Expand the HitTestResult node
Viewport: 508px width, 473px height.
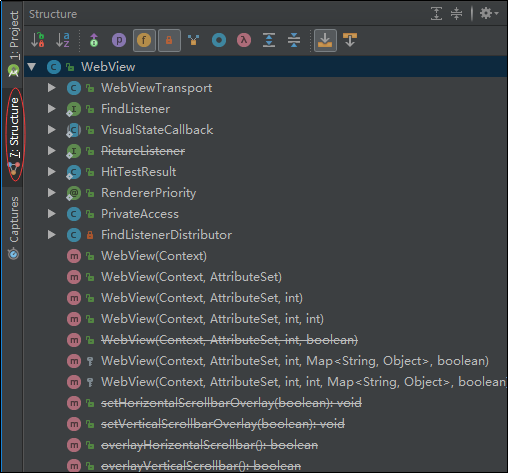52,172
